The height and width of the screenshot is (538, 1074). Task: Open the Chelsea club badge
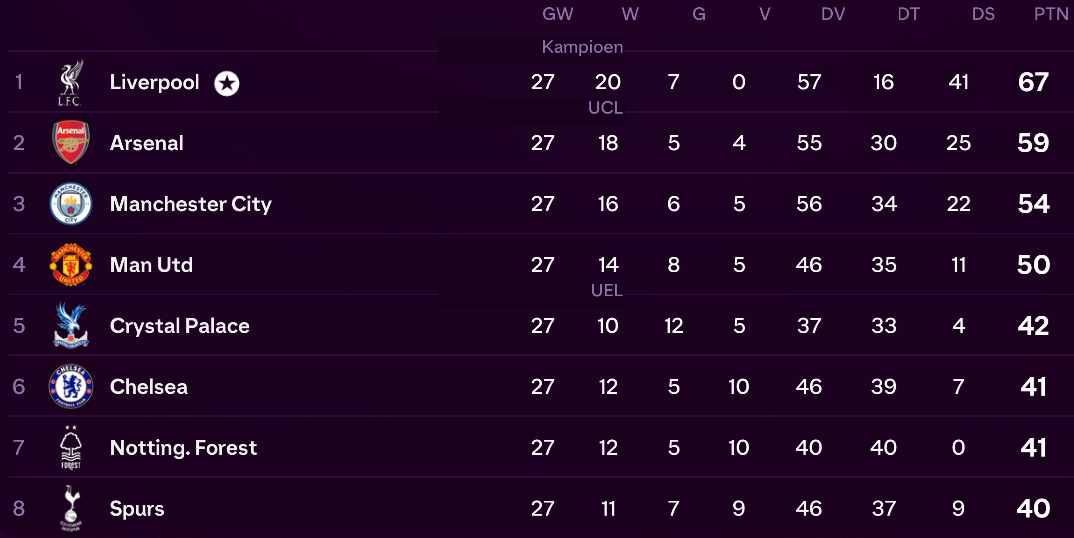click(71, 387)
